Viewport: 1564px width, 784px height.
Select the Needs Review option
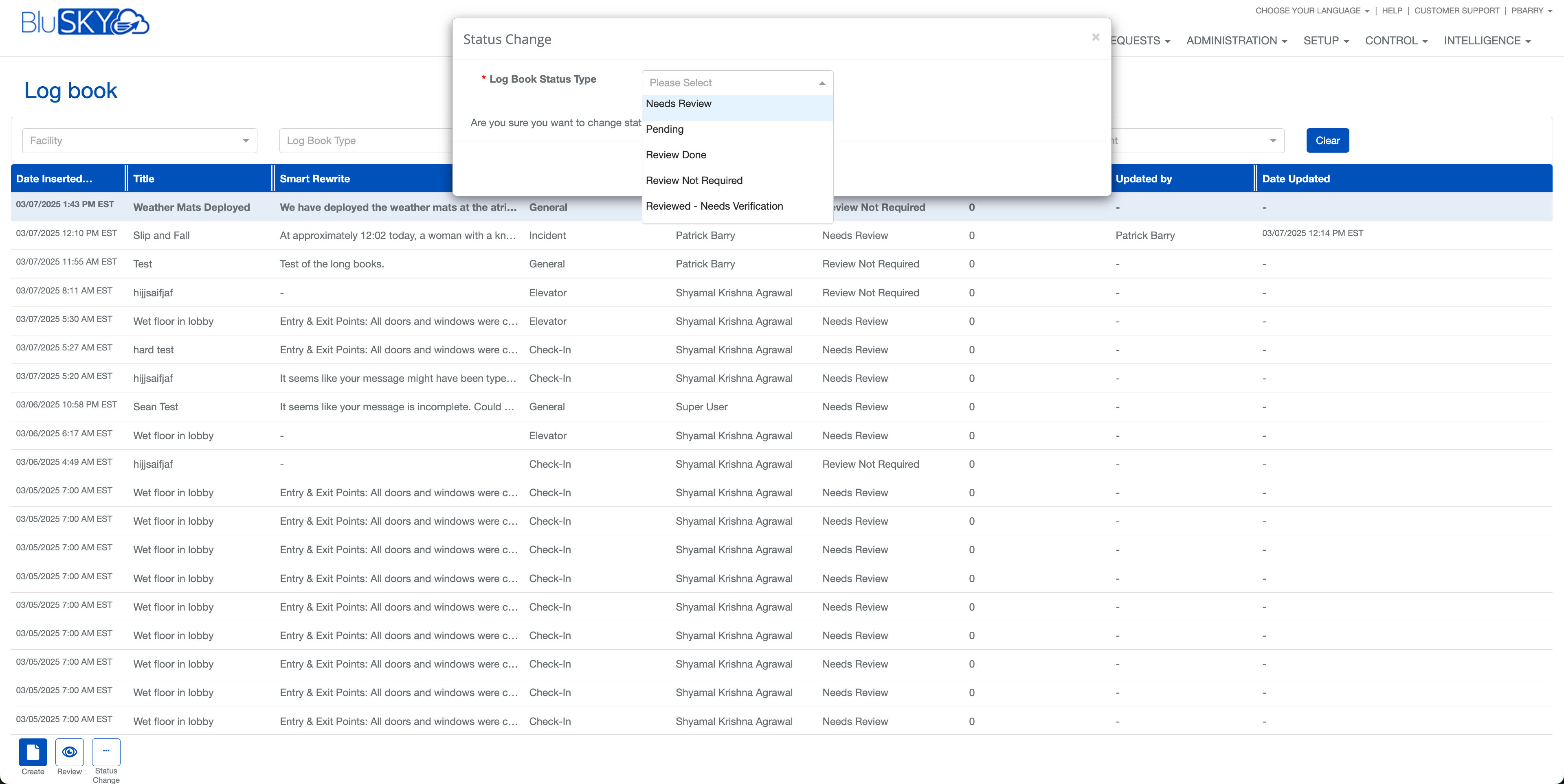tap(678, 104)
